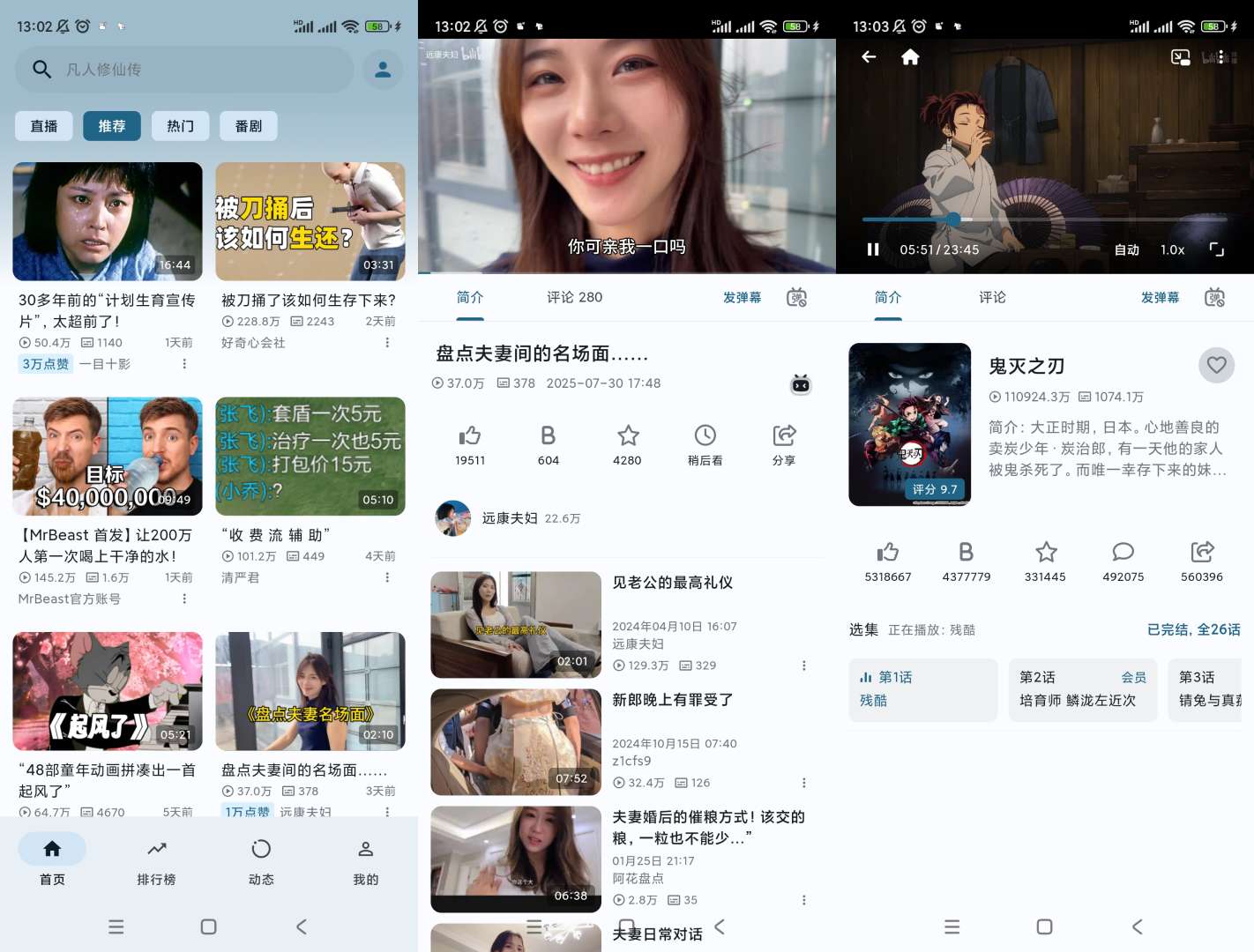1254x952 pixels.
Task: Seek on the 鬼灭之刃 progress bar
Action: (x=1044, y=219)
